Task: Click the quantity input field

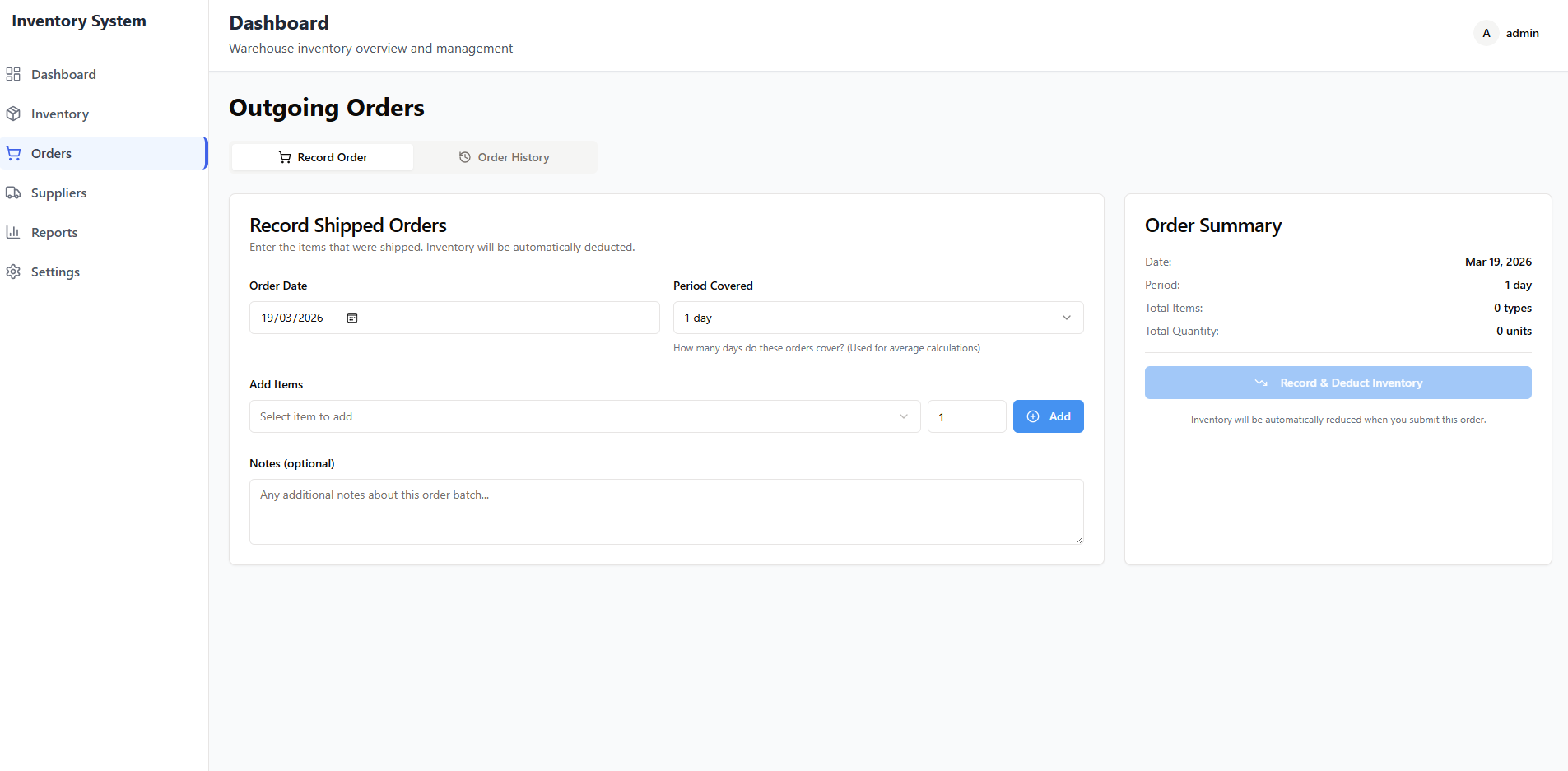Action: (966, 416)
